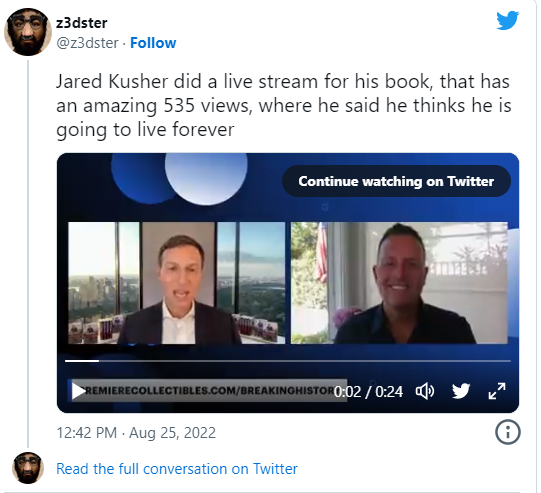541x493 pixels.
Task: Open Read the full conversation on Twitter
Action: coord(177,469)
